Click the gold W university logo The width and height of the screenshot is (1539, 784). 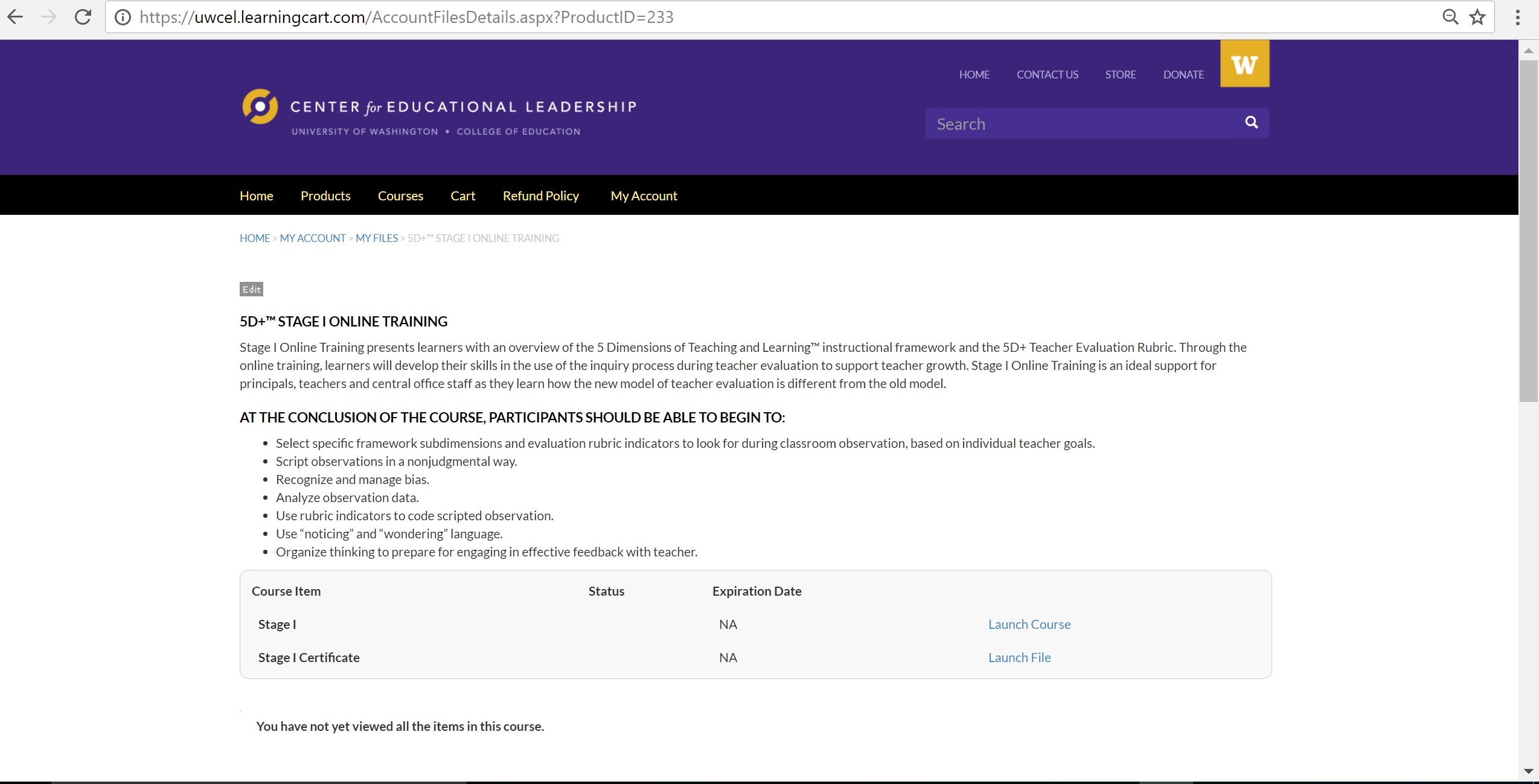coord(1244,64)
